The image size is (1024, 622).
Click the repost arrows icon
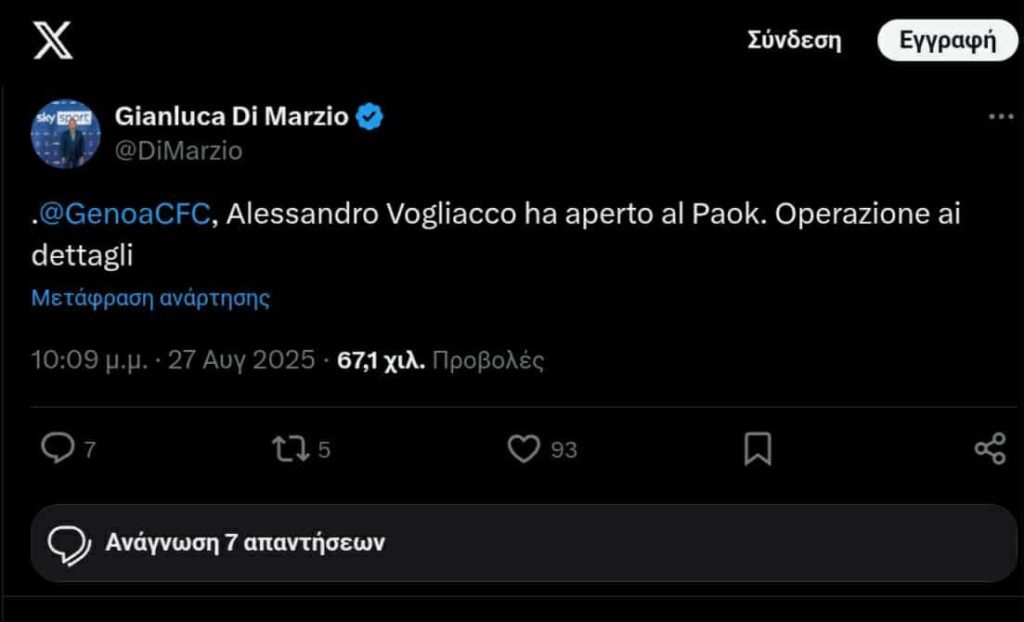coord(291,449)
